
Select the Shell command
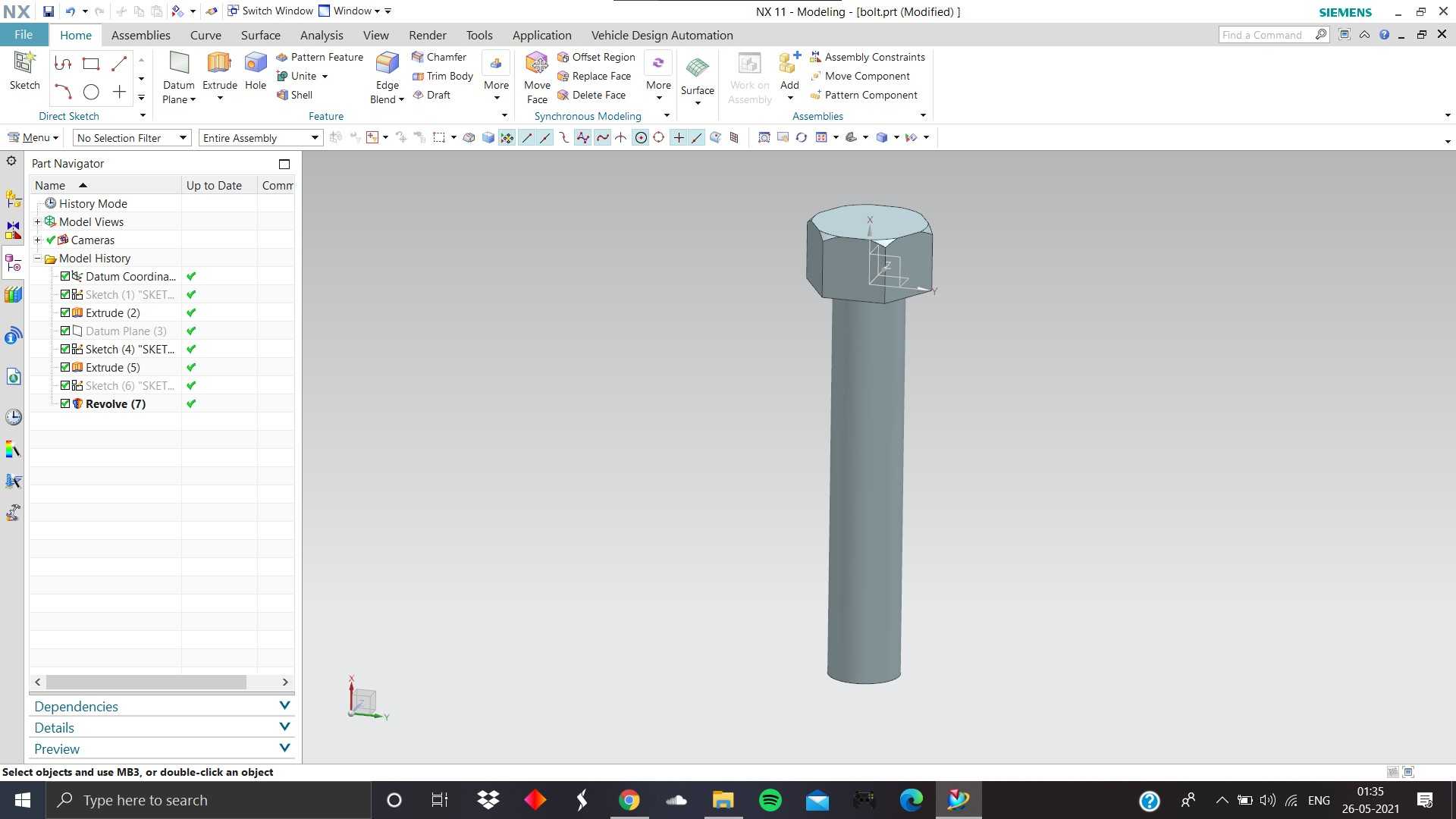click(294, 95)
